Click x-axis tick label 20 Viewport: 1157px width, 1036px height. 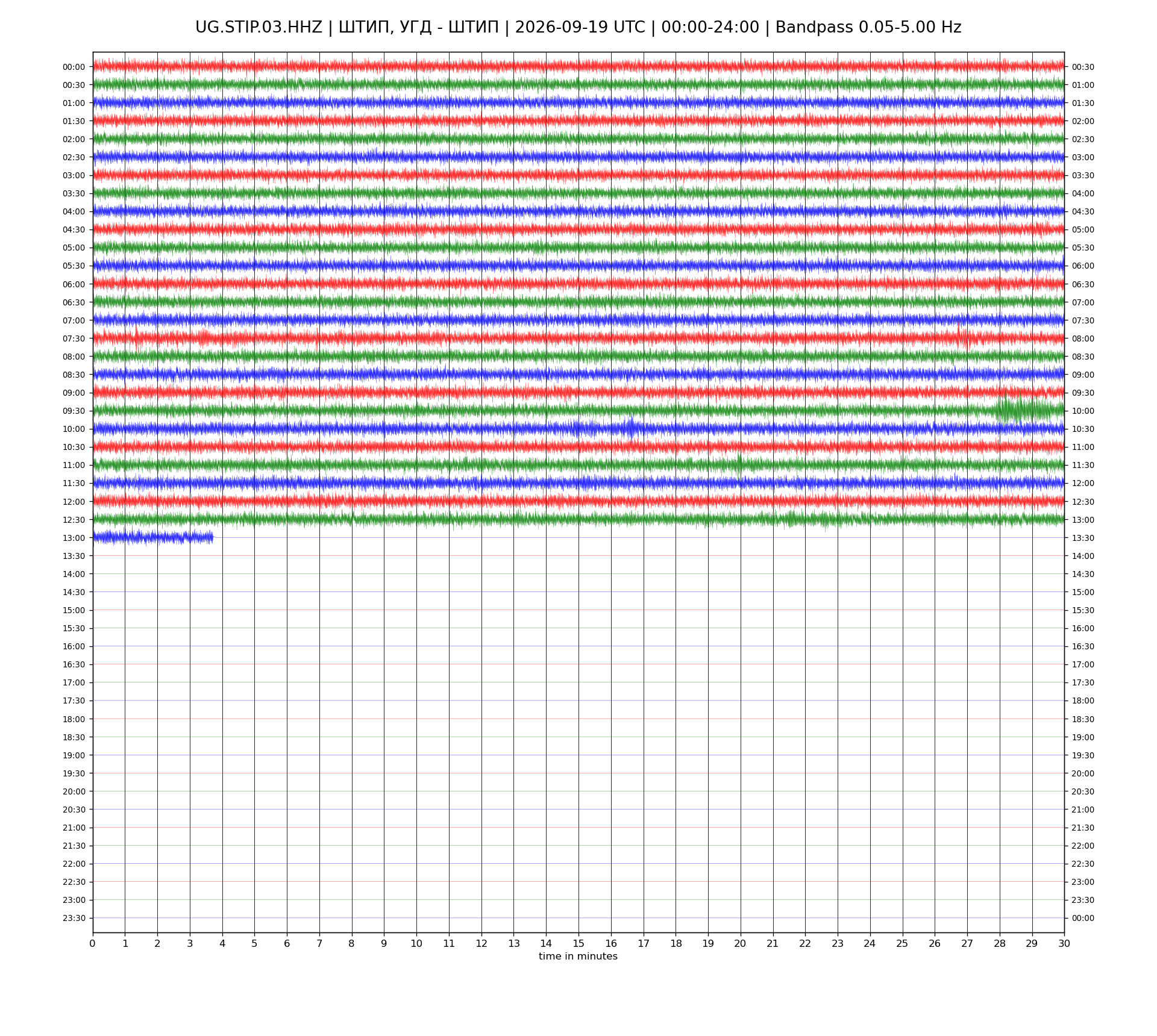(x=740, y=943)
